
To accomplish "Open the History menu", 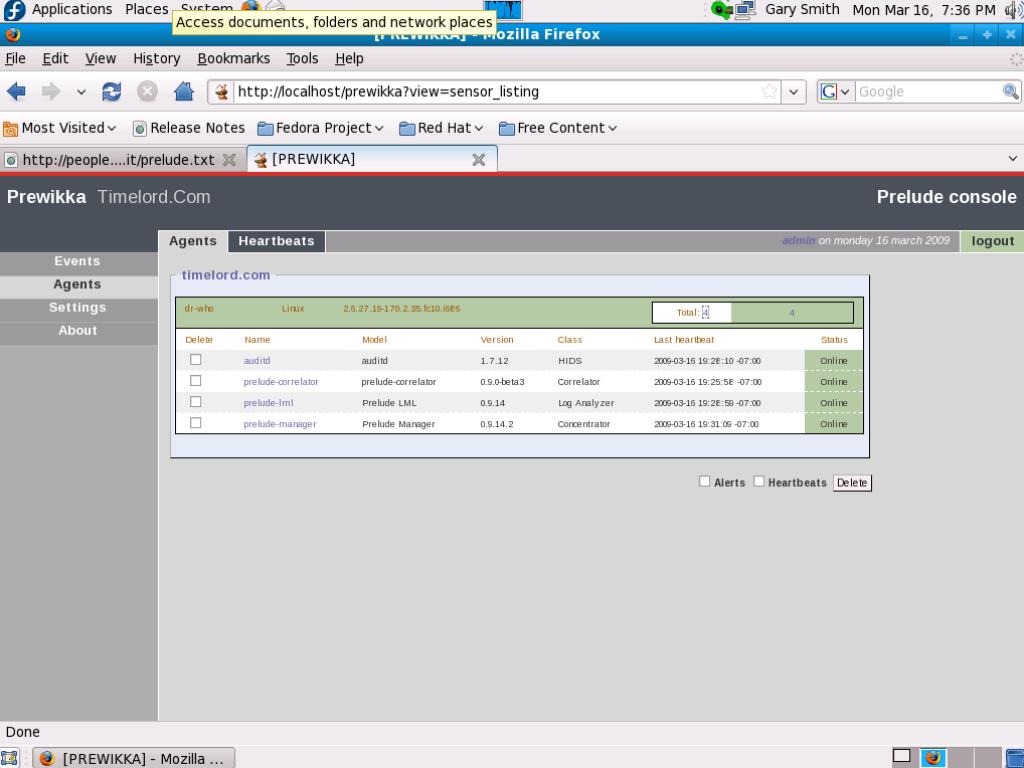I will (x=157, y=59).
